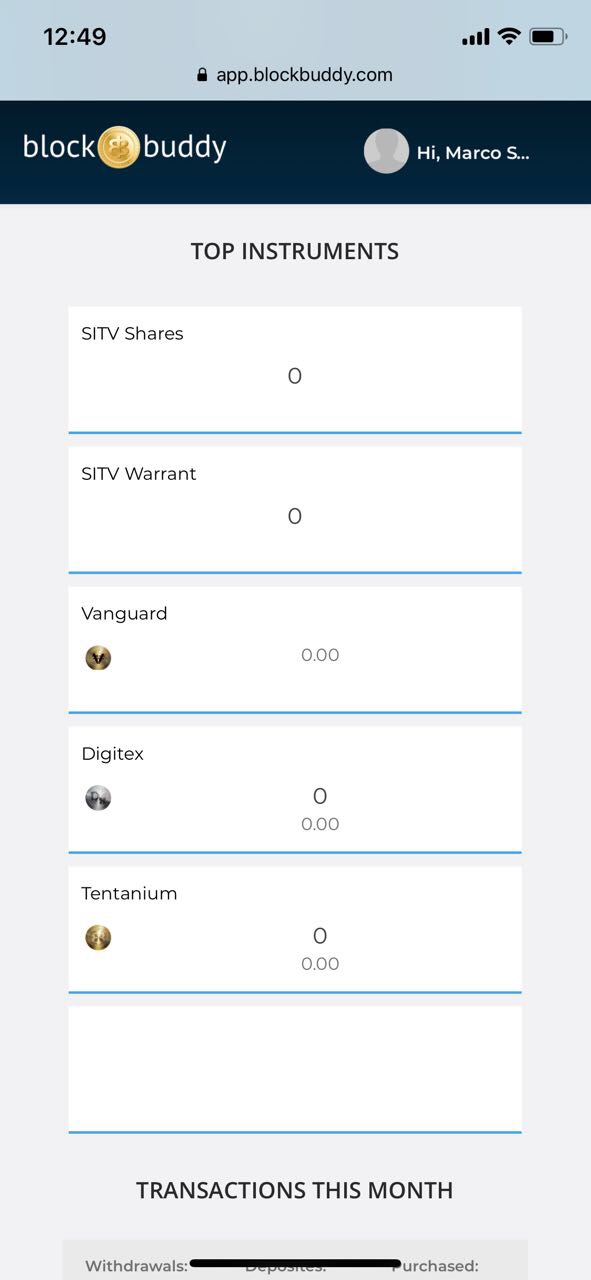Screen dimensions: 591x1280
Task: Click the Tentanium gold coin icon
Action: [98, 937]
